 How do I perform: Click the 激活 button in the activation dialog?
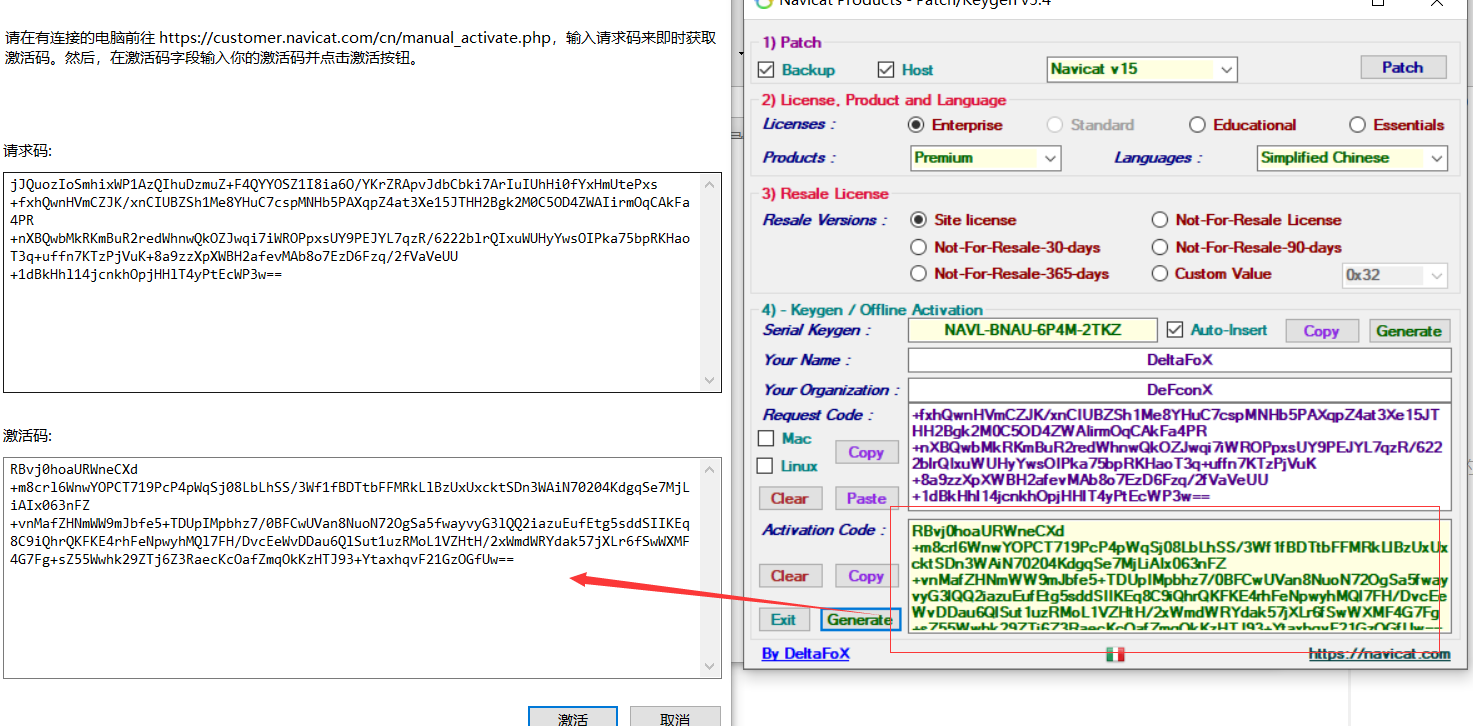click(573, 717)
